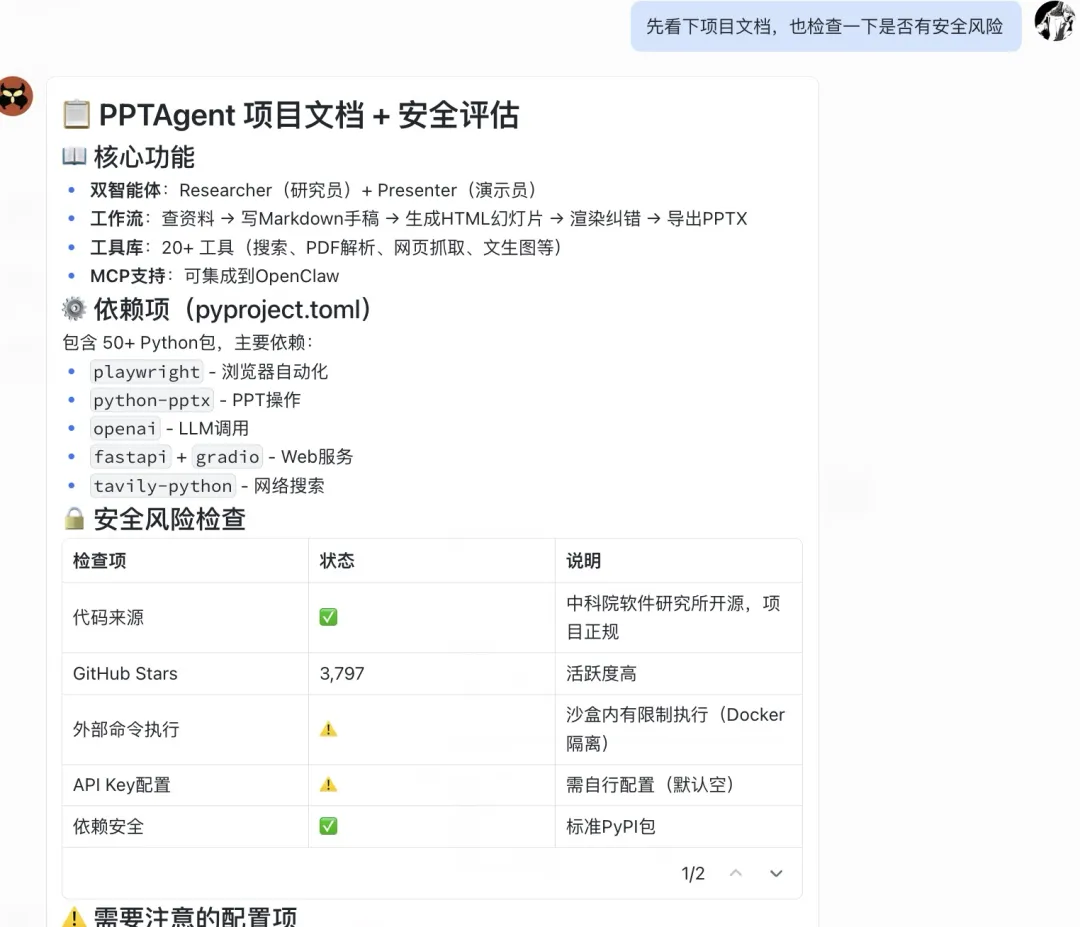The height and width of the screenshot is (927, 1080).
Task: Click the python-pptx code tag
Action: (x=152, y=400)
